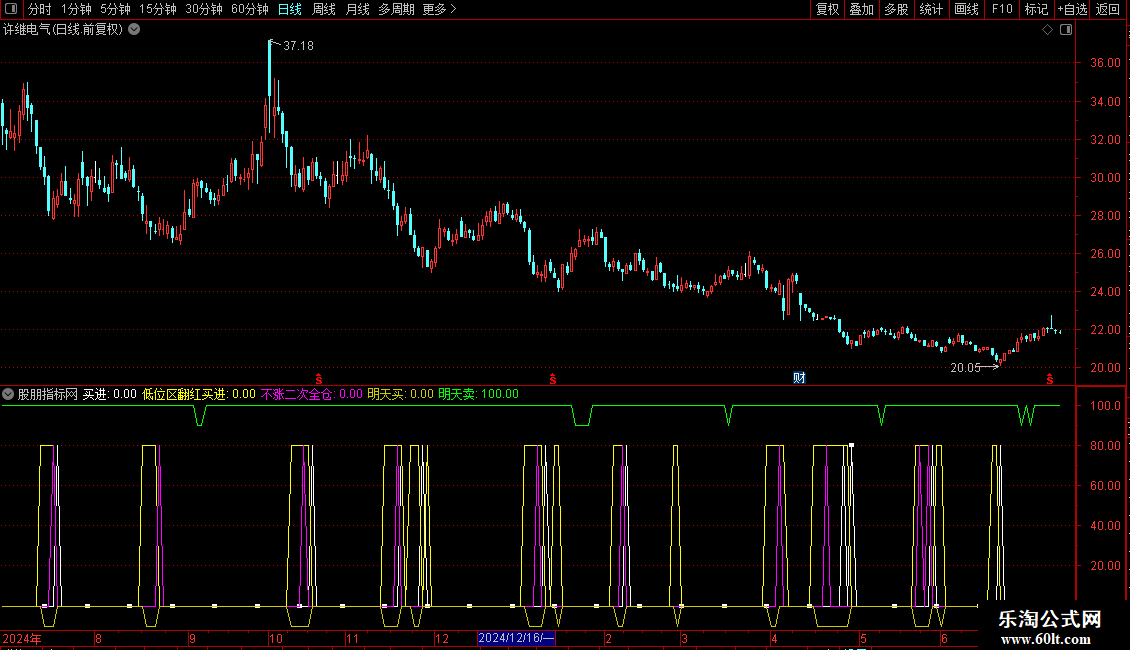The image size is (1130, 650).
Task: Open F10 company info
Action: pos(1002,9)
